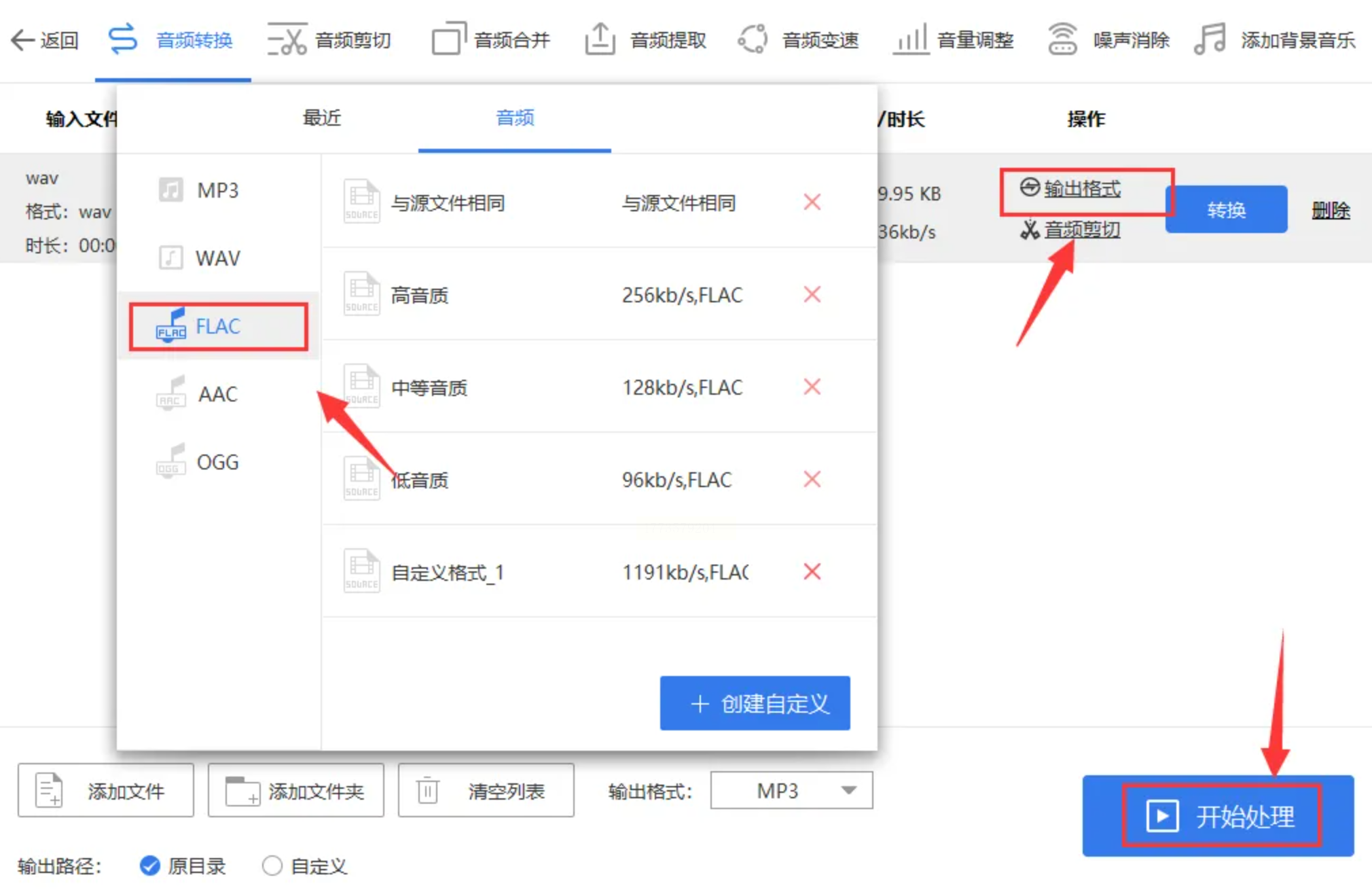This screenshot has width=1372, height=890.
Task: Switch to the 音频 tab
Action: 515,118
